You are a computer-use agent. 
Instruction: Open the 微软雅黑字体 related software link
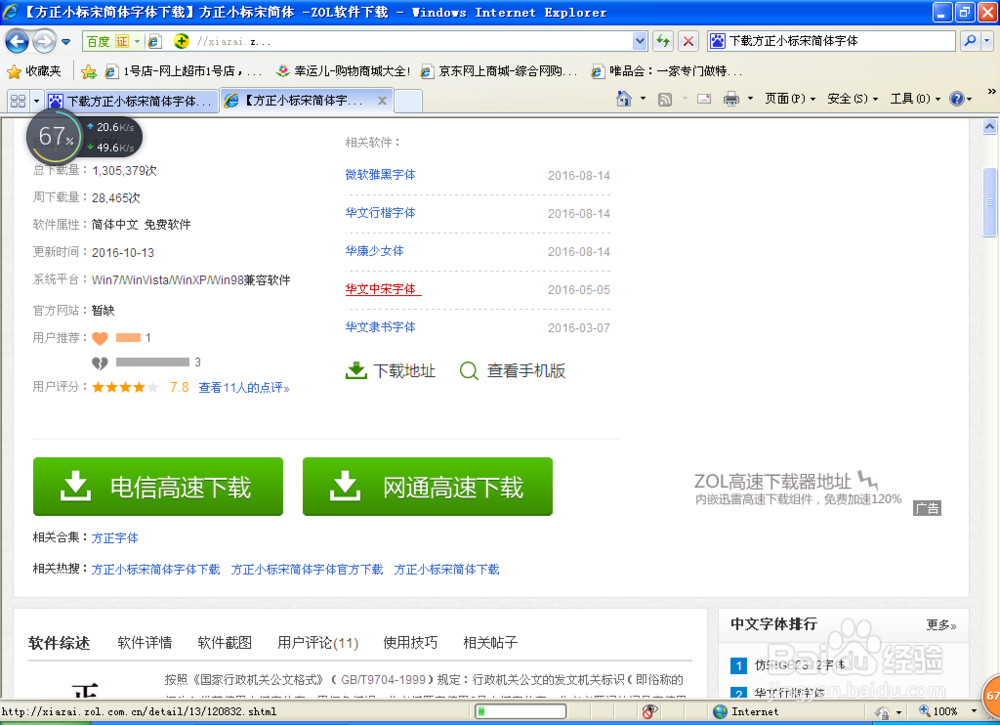point(380,175)
